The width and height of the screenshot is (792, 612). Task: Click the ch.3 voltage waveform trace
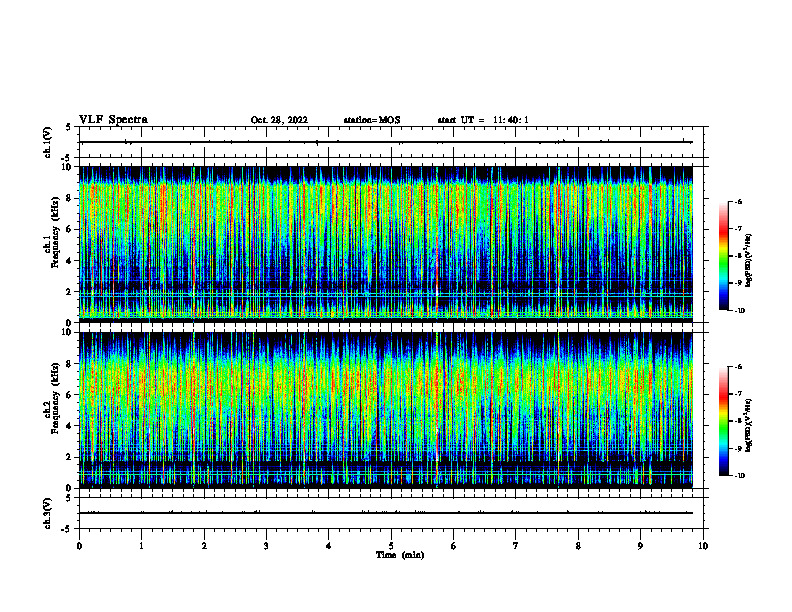point(386,513)
